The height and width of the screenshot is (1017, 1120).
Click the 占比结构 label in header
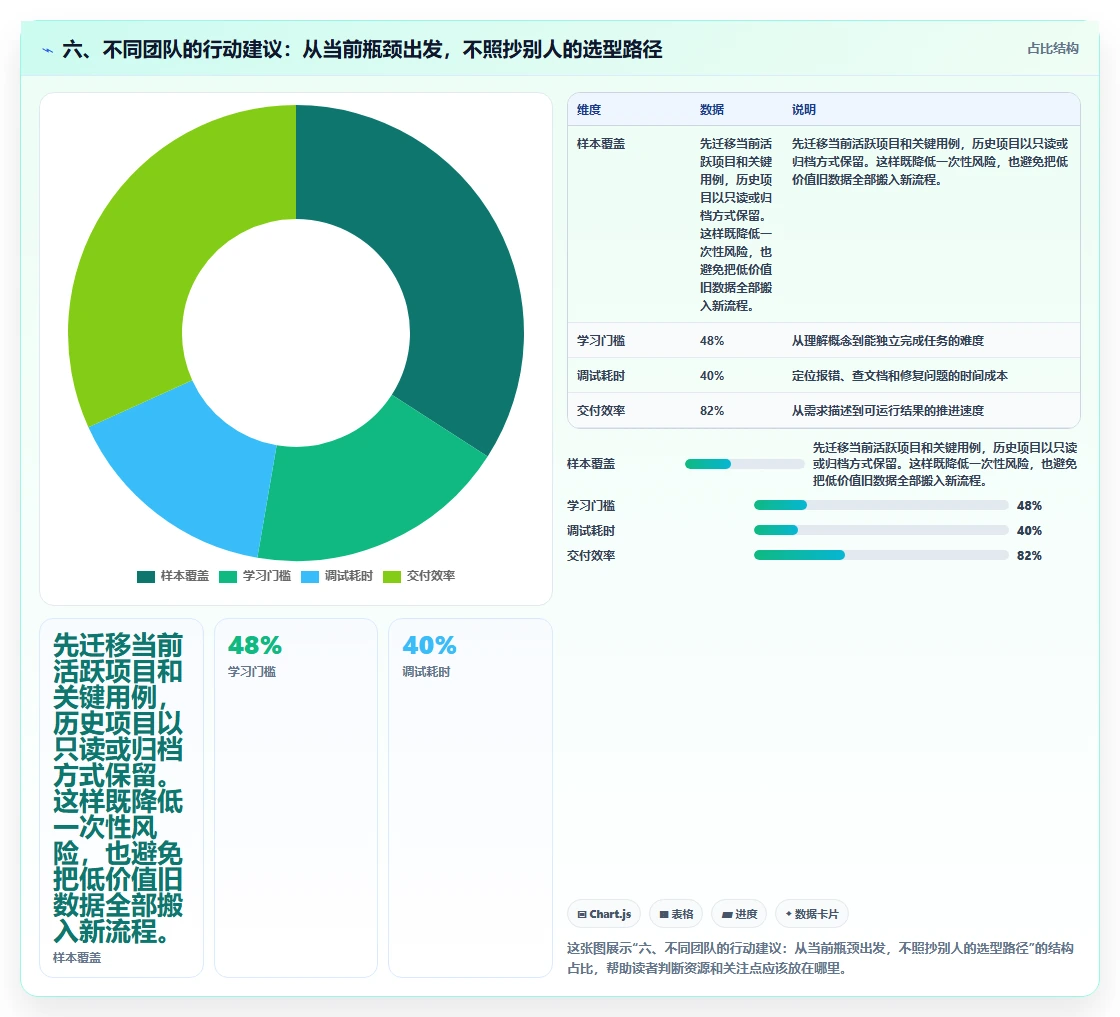1052,49
